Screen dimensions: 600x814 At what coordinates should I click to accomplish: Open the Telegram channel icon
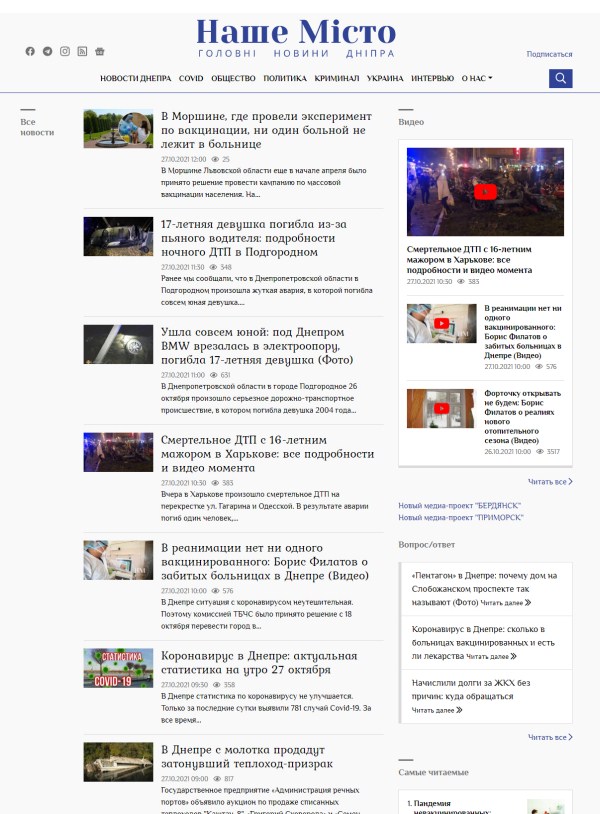point(47,51)
